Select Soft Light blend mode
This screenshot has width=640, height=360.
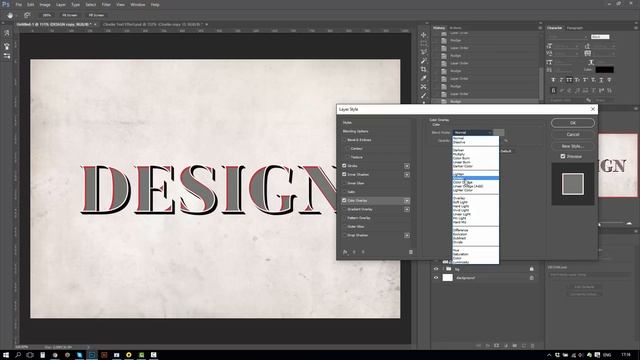476,202
